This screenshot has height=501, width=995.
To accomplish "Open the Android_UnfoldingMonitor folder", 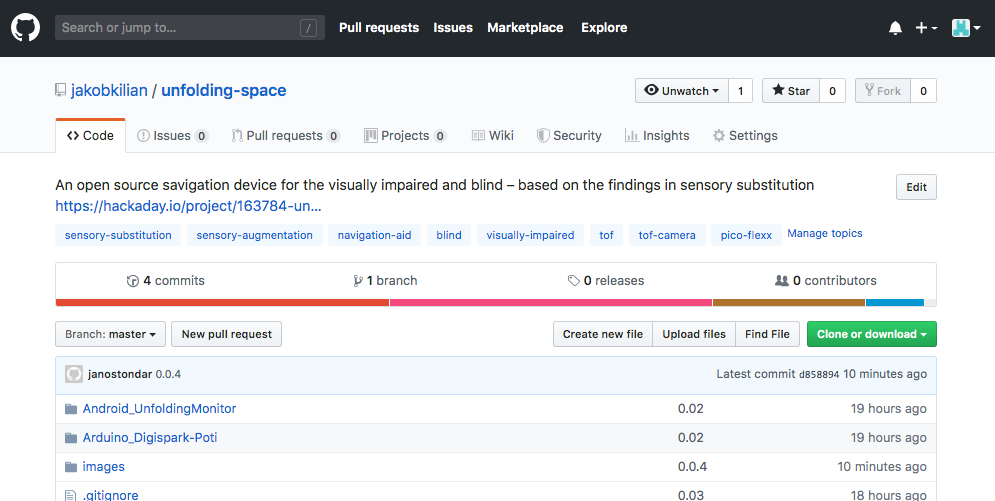I will pyautogui.click(x=159, y=408).
